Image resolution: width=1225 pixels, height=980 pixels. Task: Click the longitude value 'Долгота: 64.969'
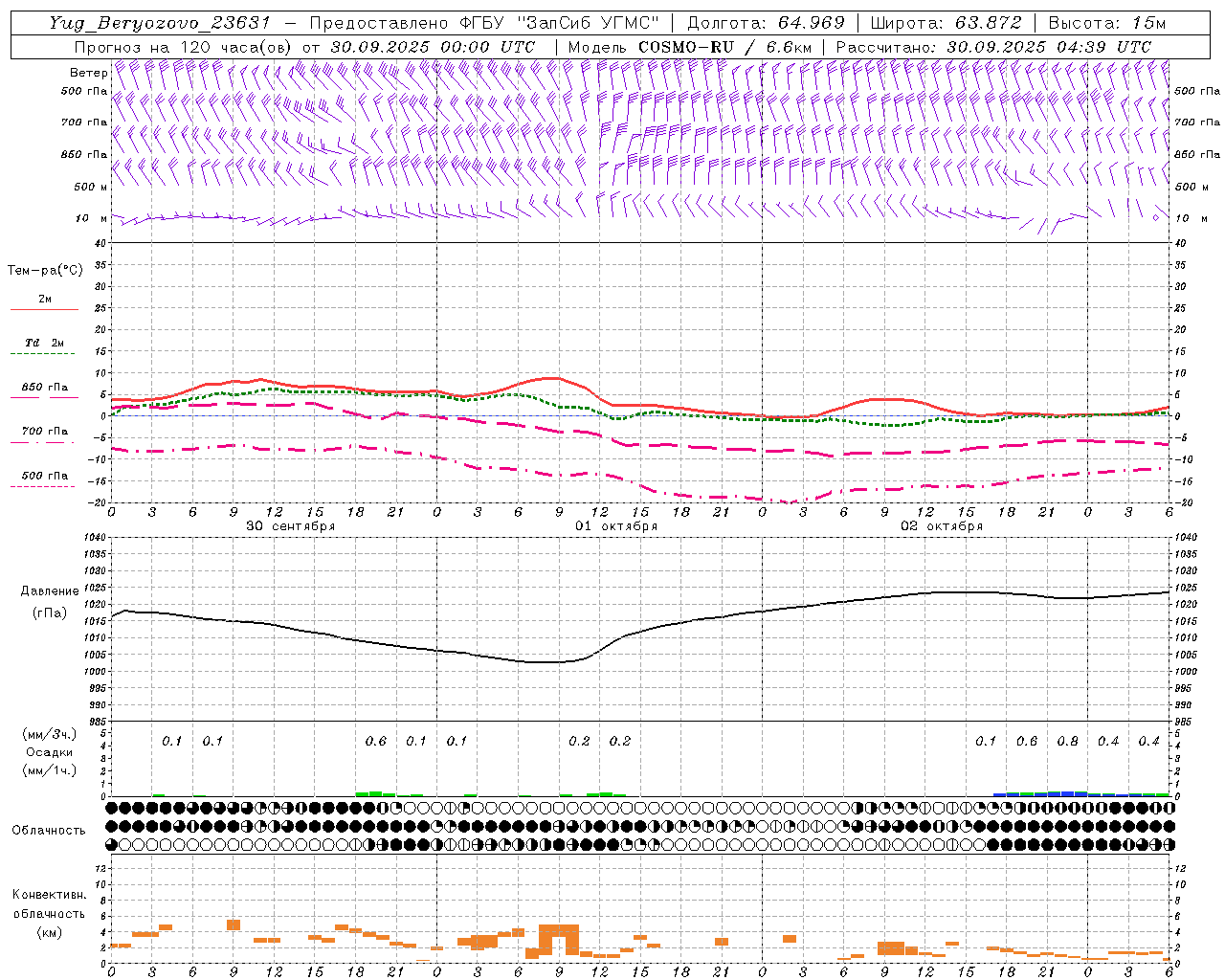pyautogui.click(x=766, y=23)
